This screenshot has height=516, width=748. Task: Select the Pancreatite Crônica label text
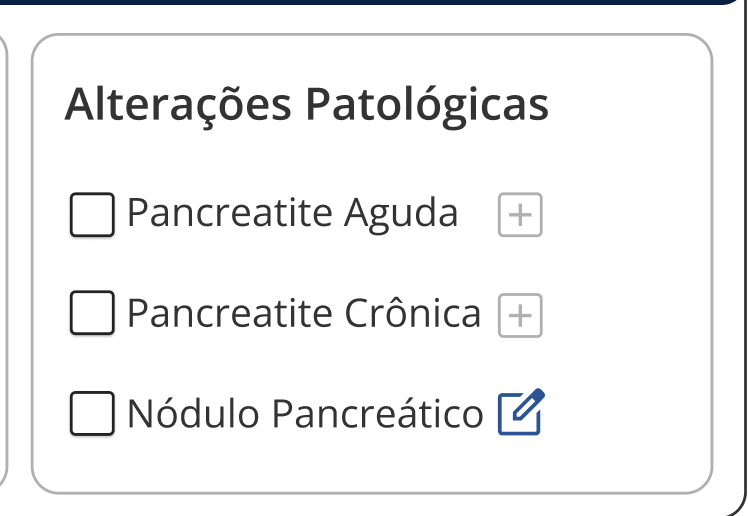point(304,314)
